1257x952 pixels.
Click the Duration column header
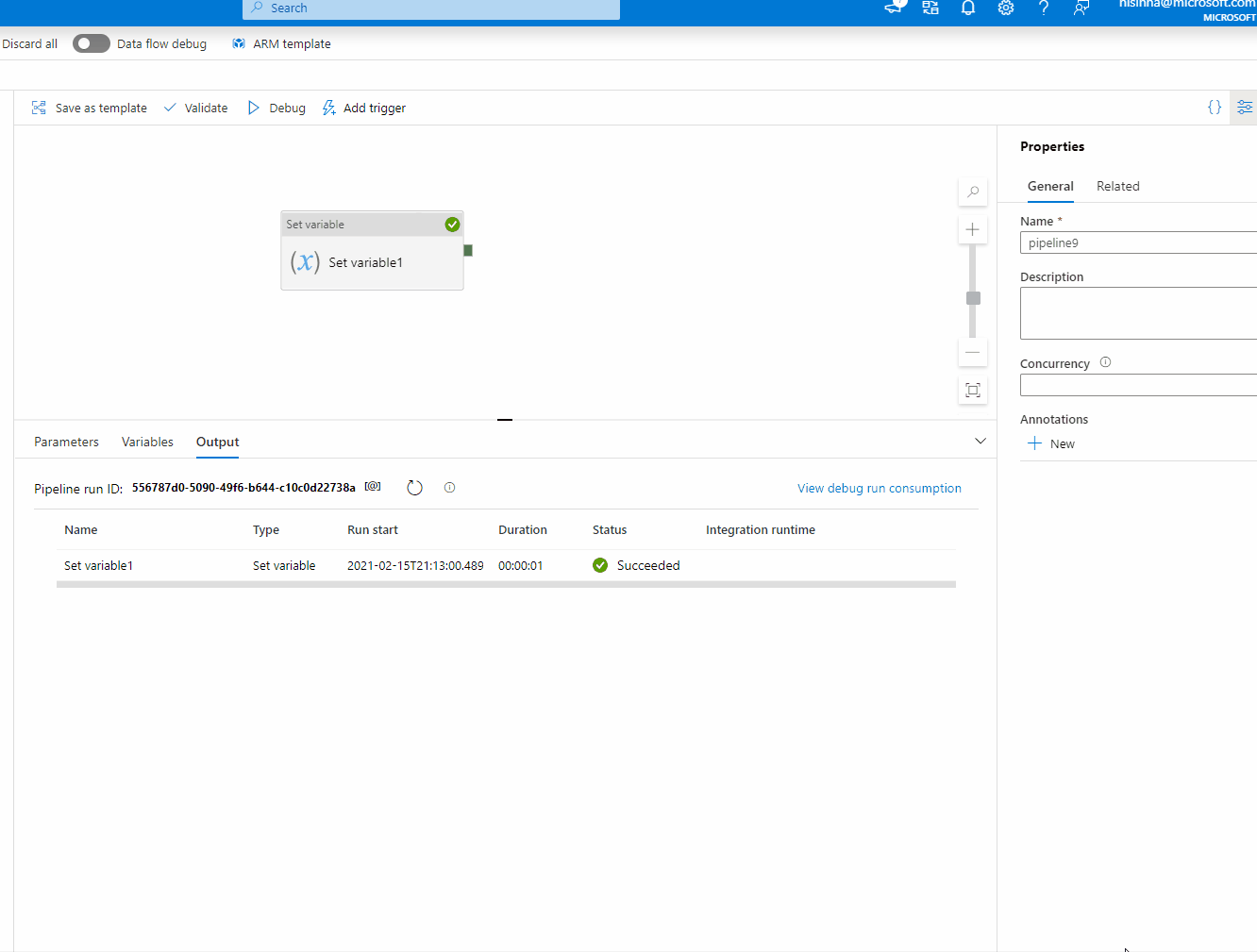tap(523, 530)
